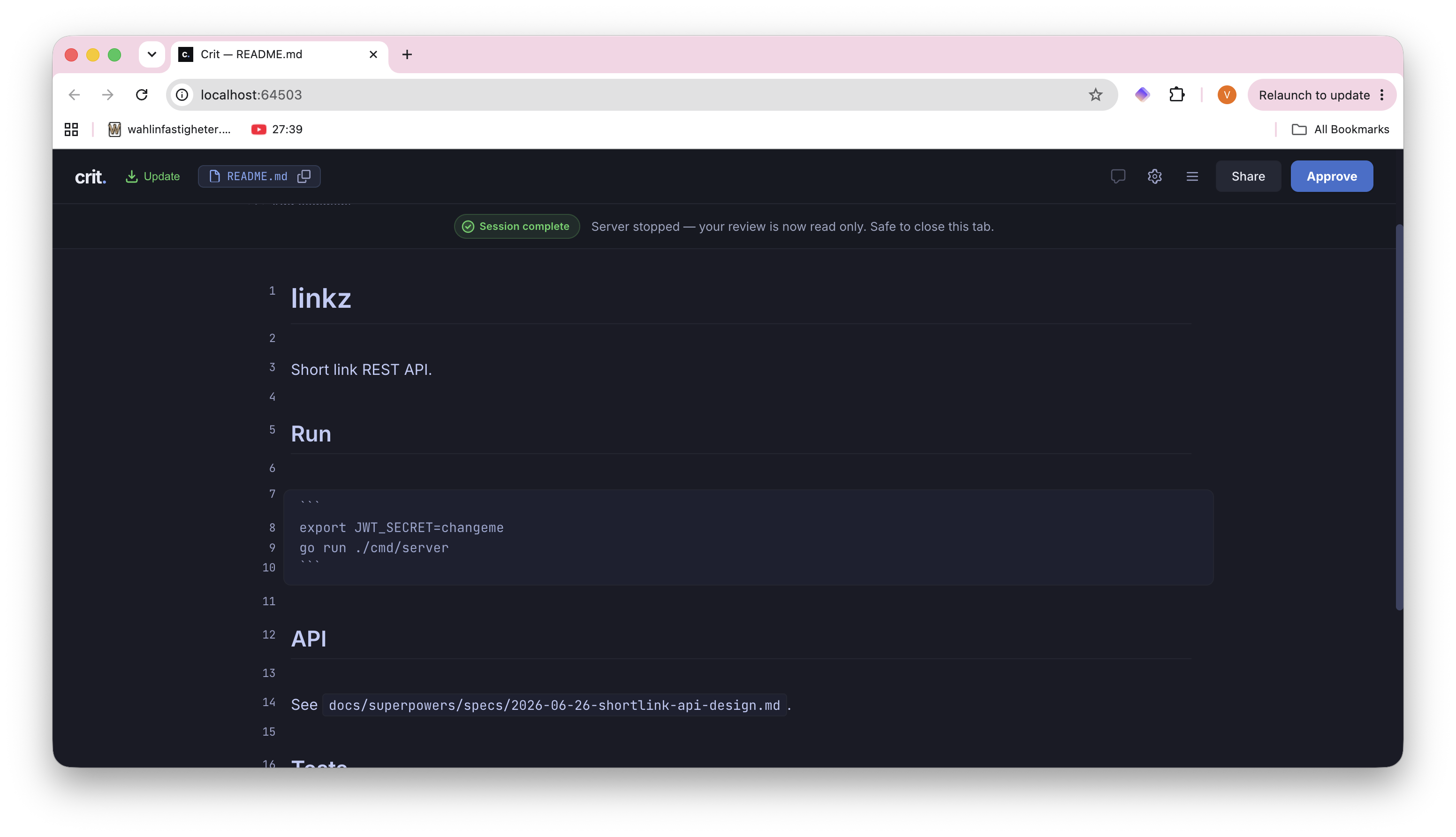Click the Run heading

(x=311, y=434)
